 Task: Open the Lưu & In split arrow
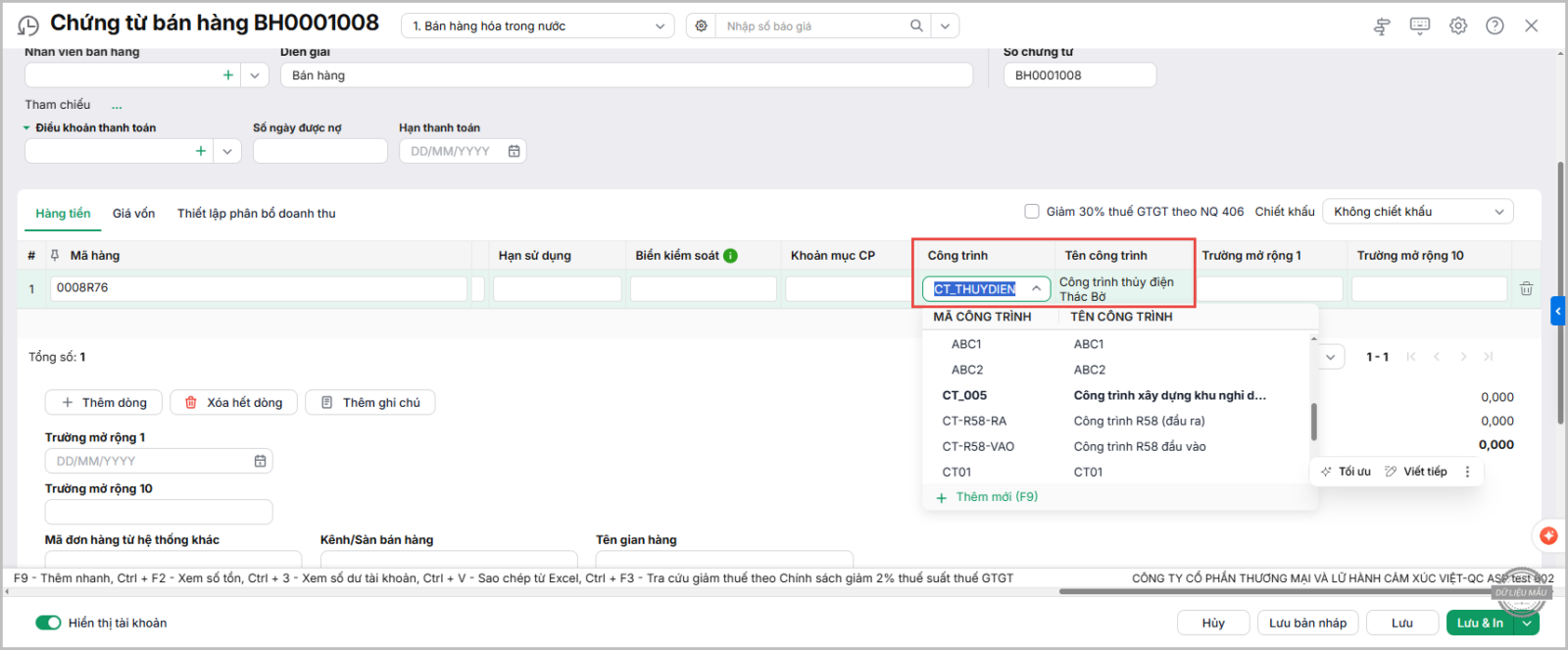[x=1527, y=623]
